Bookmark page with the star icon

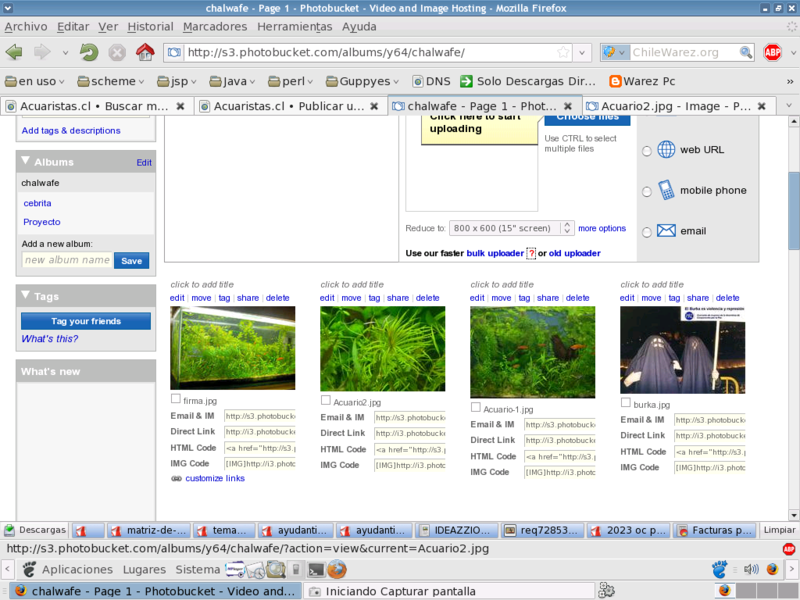(564, 52)
